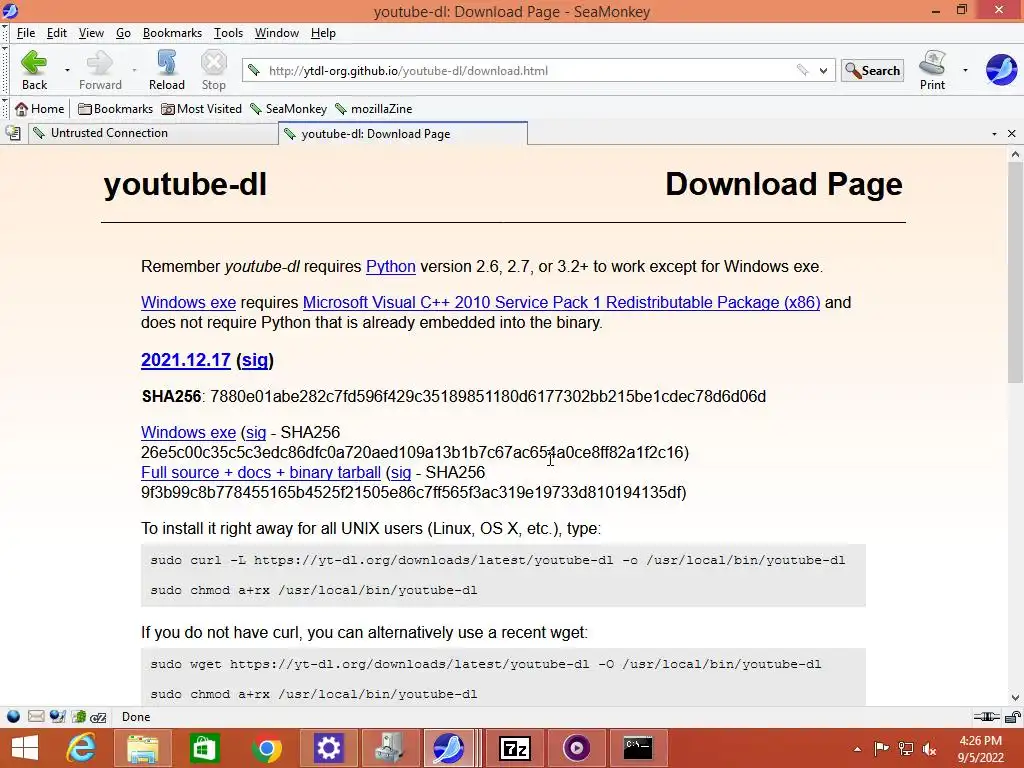Click the scrollbar up arrow
The image size is (1024, 768).
(1015, 155)
